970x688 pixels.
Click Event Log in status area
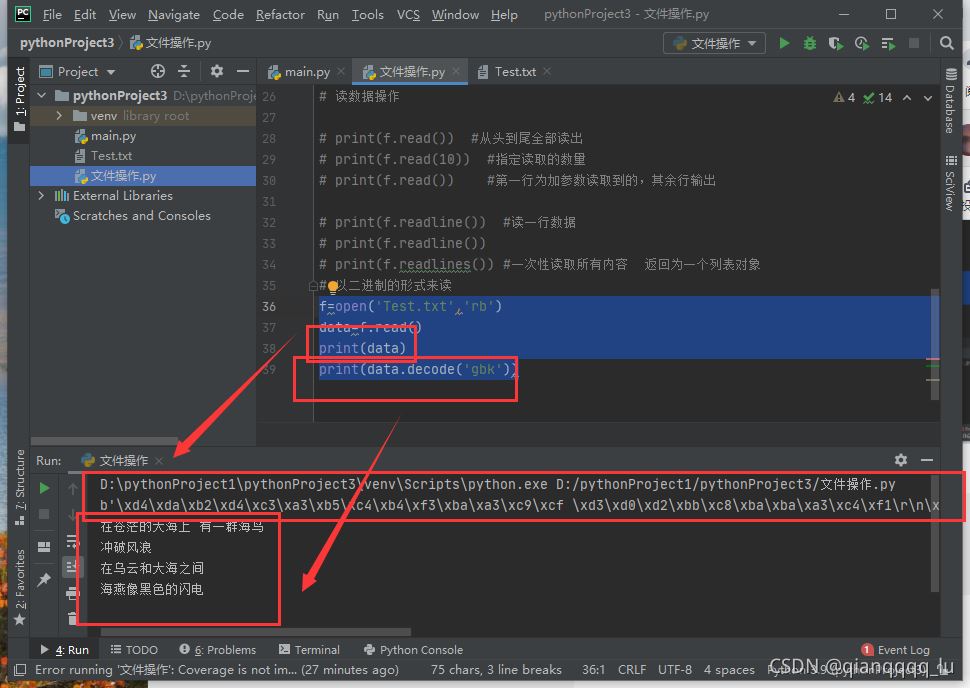click(896, 649)
